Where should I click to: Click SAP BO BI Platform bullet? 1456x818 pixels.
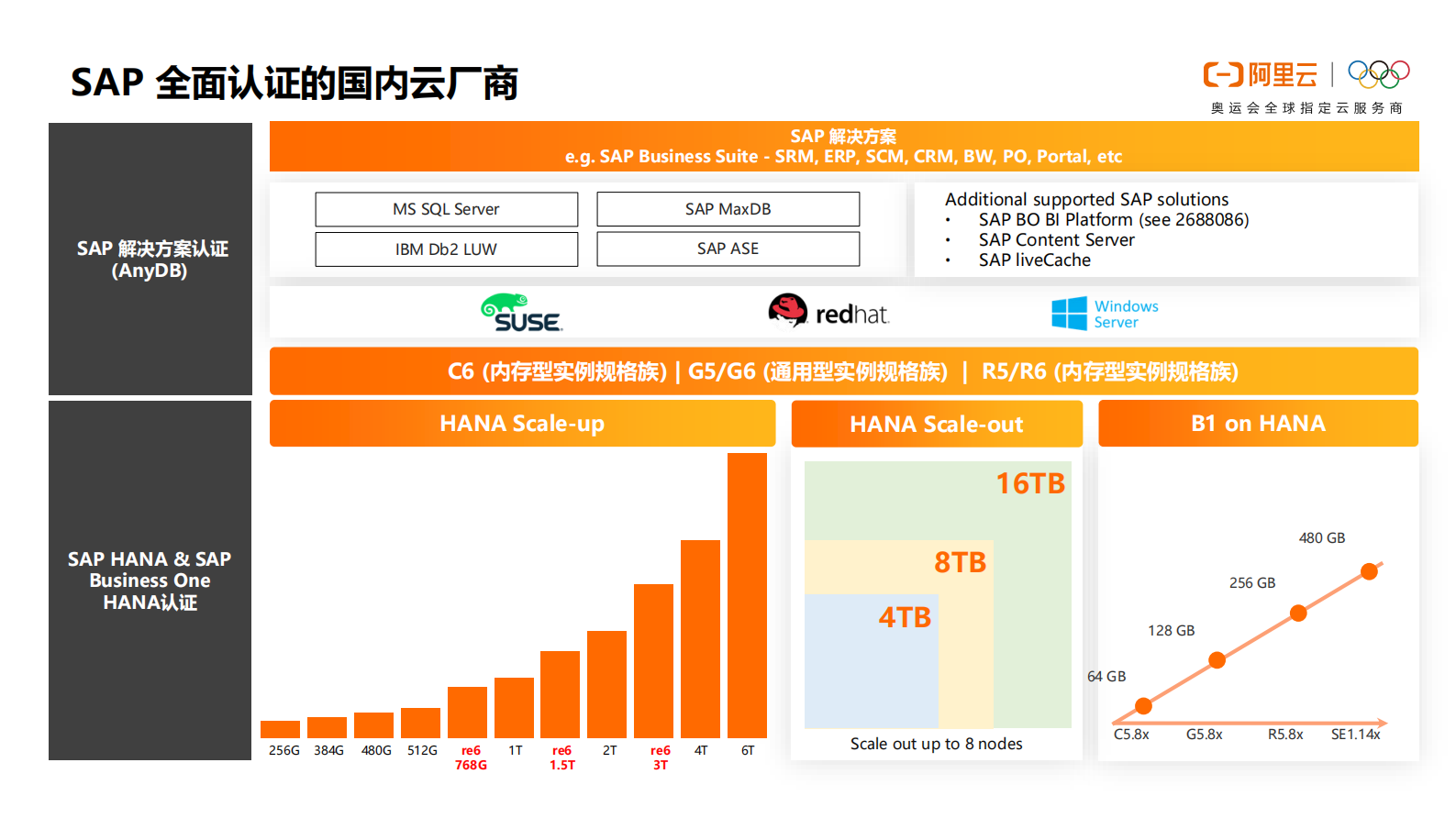[1114, 219]
